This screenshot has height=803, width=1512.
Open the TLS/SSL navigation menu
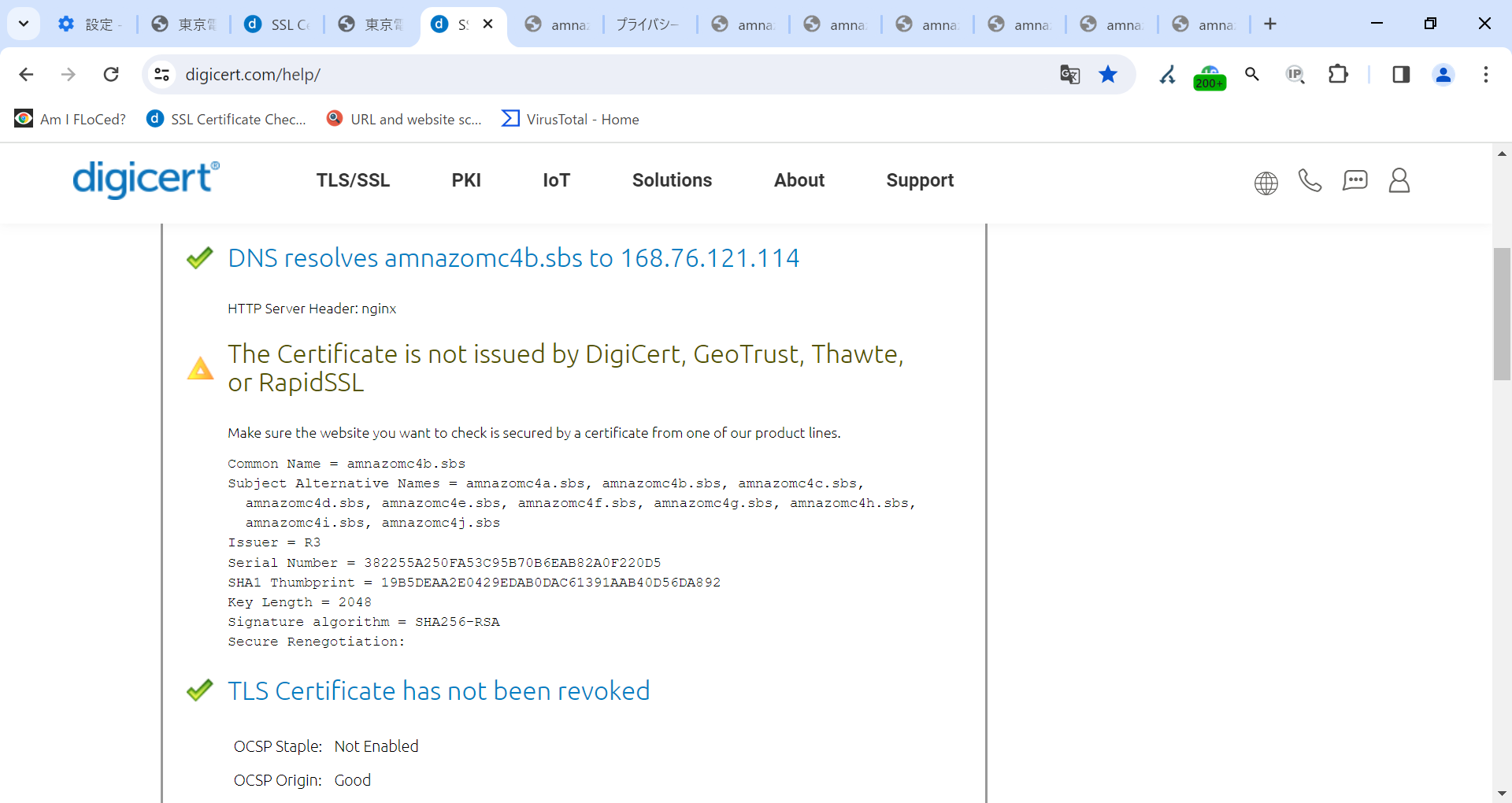353,180
